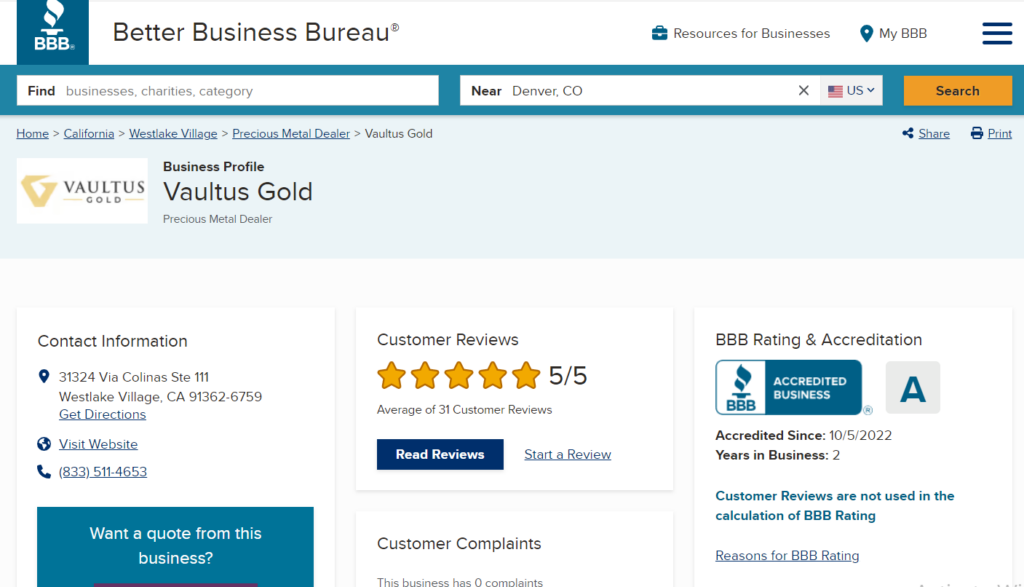Image resolution: width=1024 pixels, height=587 pixels.
Task: Click the 5/5 review score text
Action: [x=568, y=376]
